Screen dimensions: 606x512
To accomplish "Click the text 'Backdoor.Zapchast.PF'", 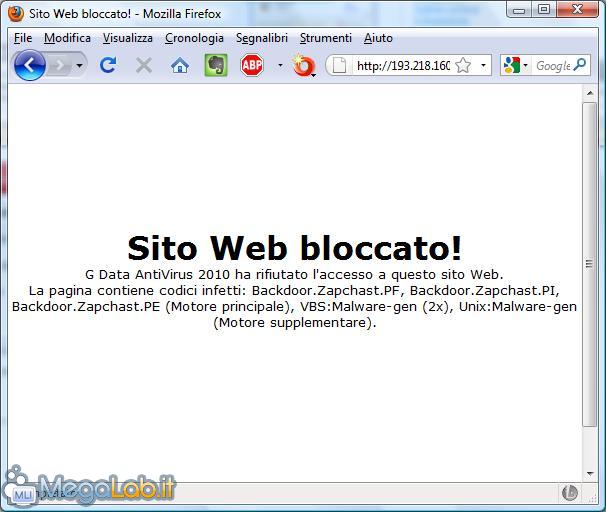I will point(326,290).
